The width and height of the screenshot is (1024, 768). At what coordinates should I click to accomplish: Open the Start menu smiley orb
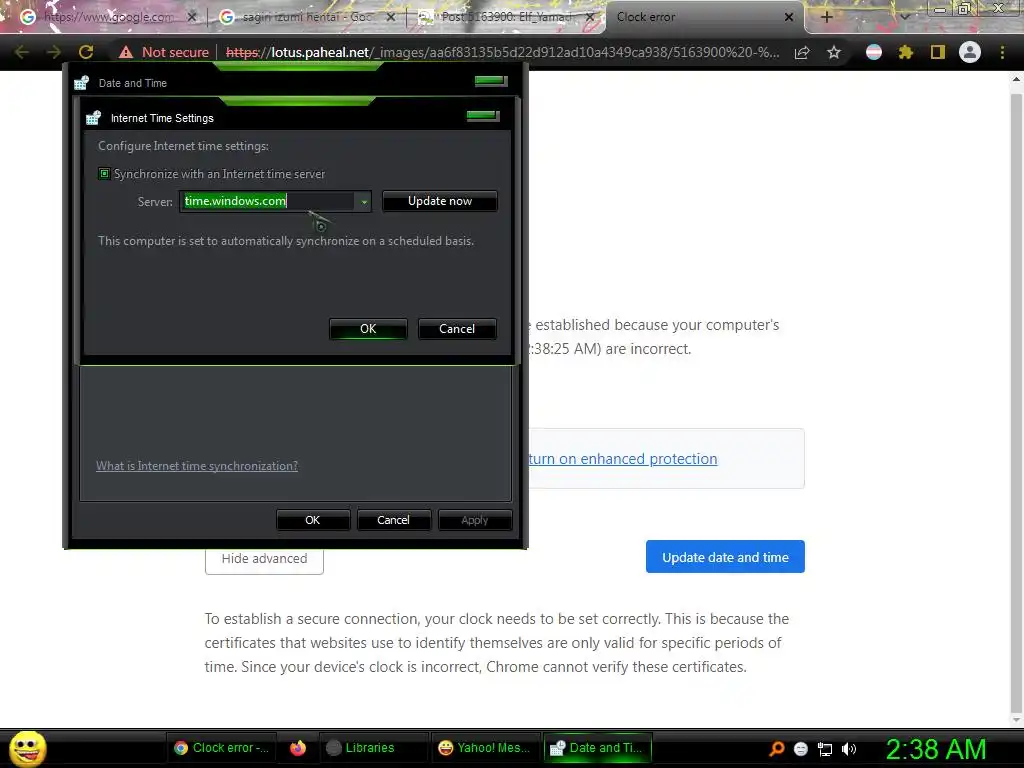[27, 748]
